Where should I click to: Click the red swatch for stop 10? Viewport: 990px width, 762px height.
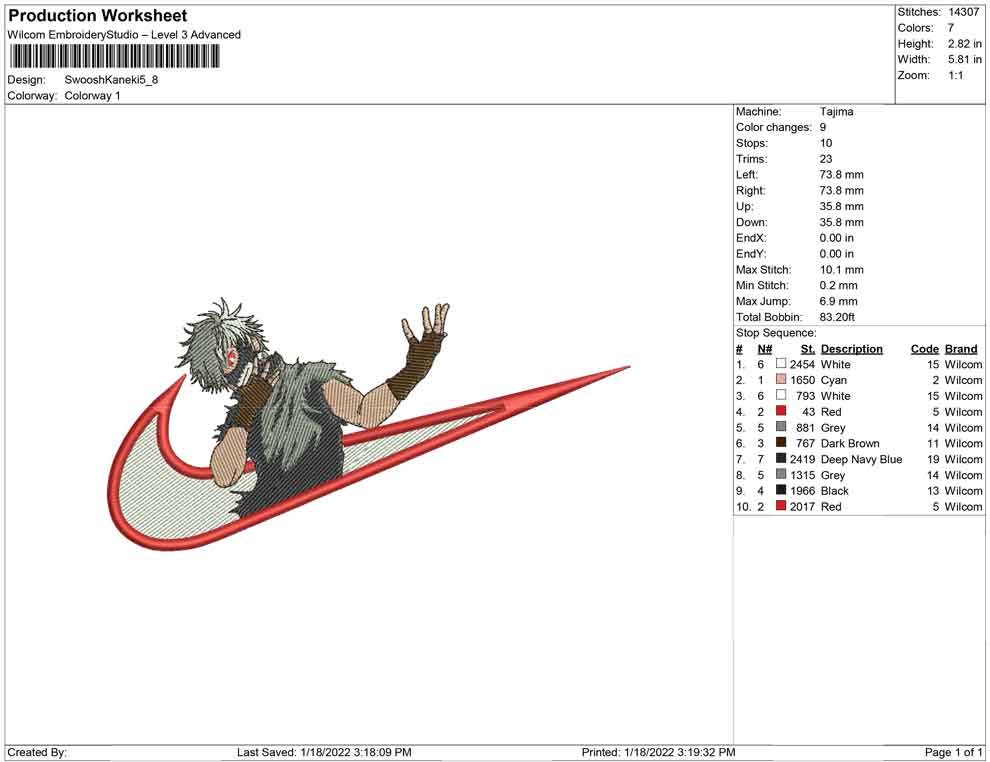(x=781, y=506)
